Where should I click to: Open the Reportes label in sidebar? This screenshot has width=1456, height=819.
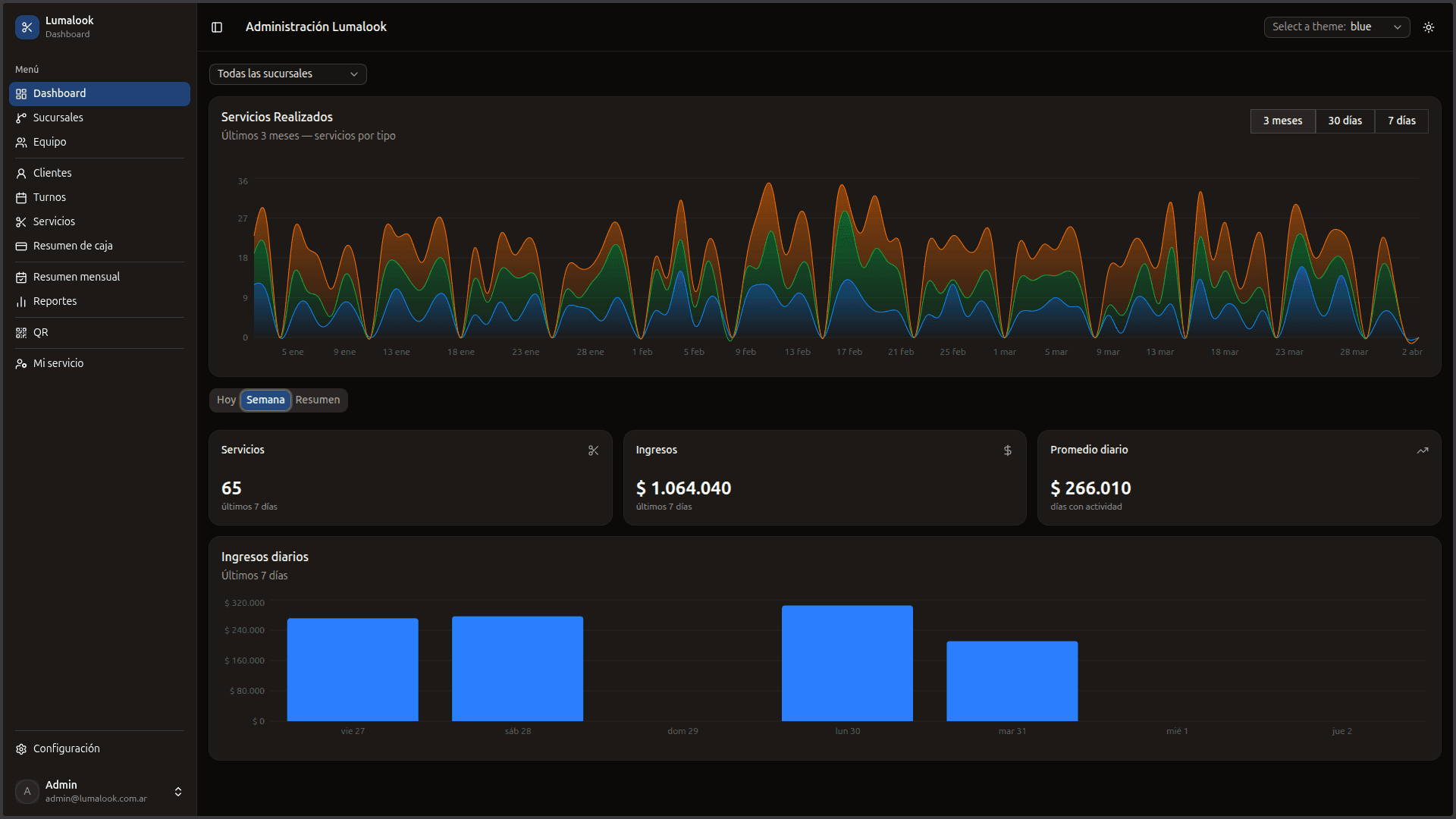click(55, 301)
